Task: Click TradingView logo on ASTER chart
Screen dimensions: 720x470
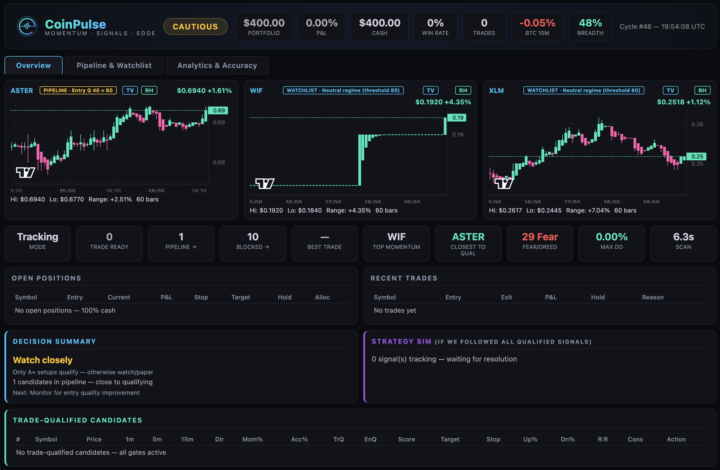Action: pos(25,173)
